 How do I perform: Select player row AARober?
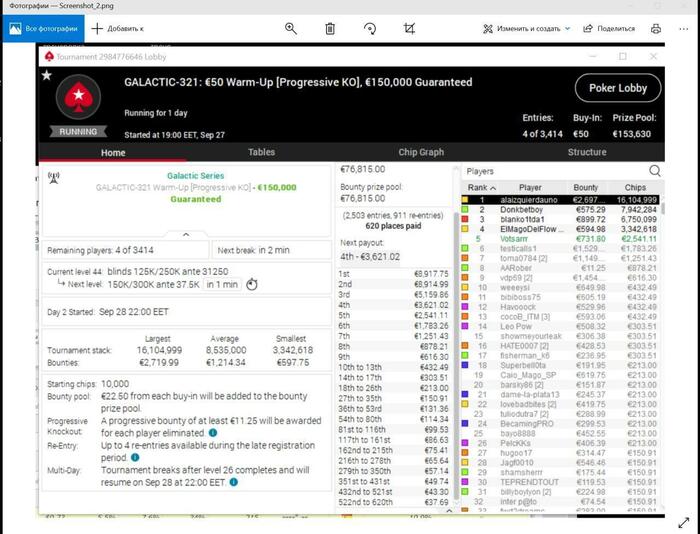tap(560, 268)
